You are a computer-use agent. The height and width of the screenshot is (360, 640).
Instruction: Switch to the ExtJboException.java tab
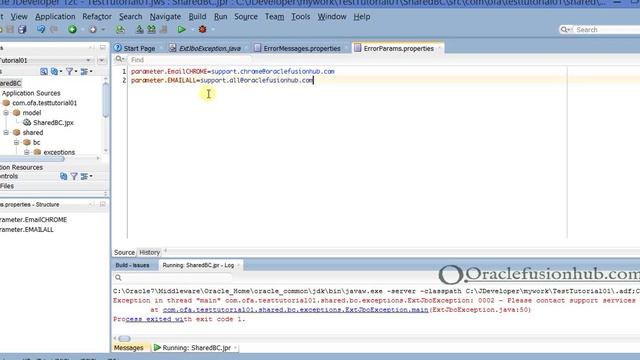point(209,48)
